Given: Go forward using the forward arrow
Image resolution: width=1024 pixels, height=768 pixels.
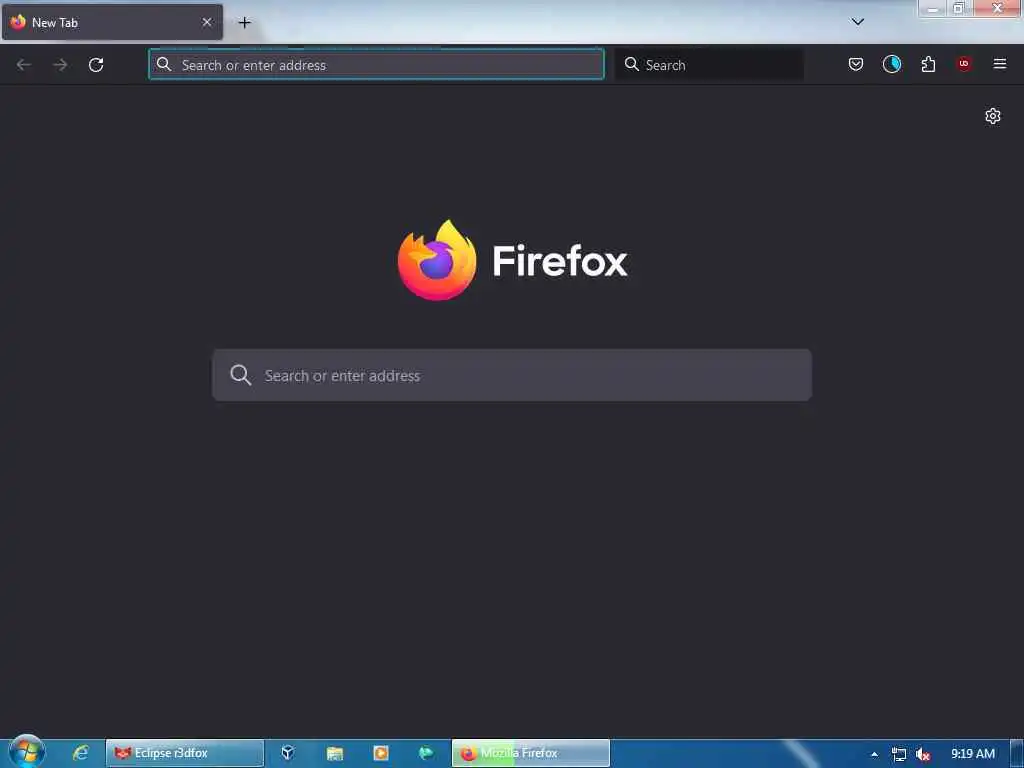Looking at the screenshot, I should pos(60,65).
